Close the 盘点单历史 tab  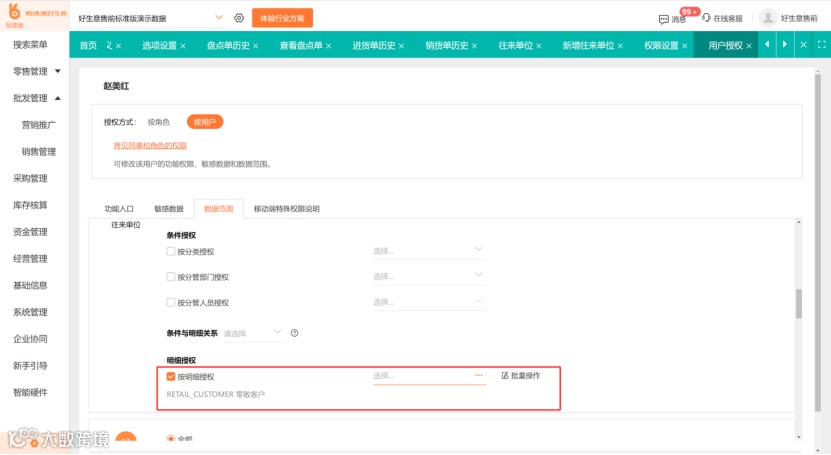[x=255, y=46]
